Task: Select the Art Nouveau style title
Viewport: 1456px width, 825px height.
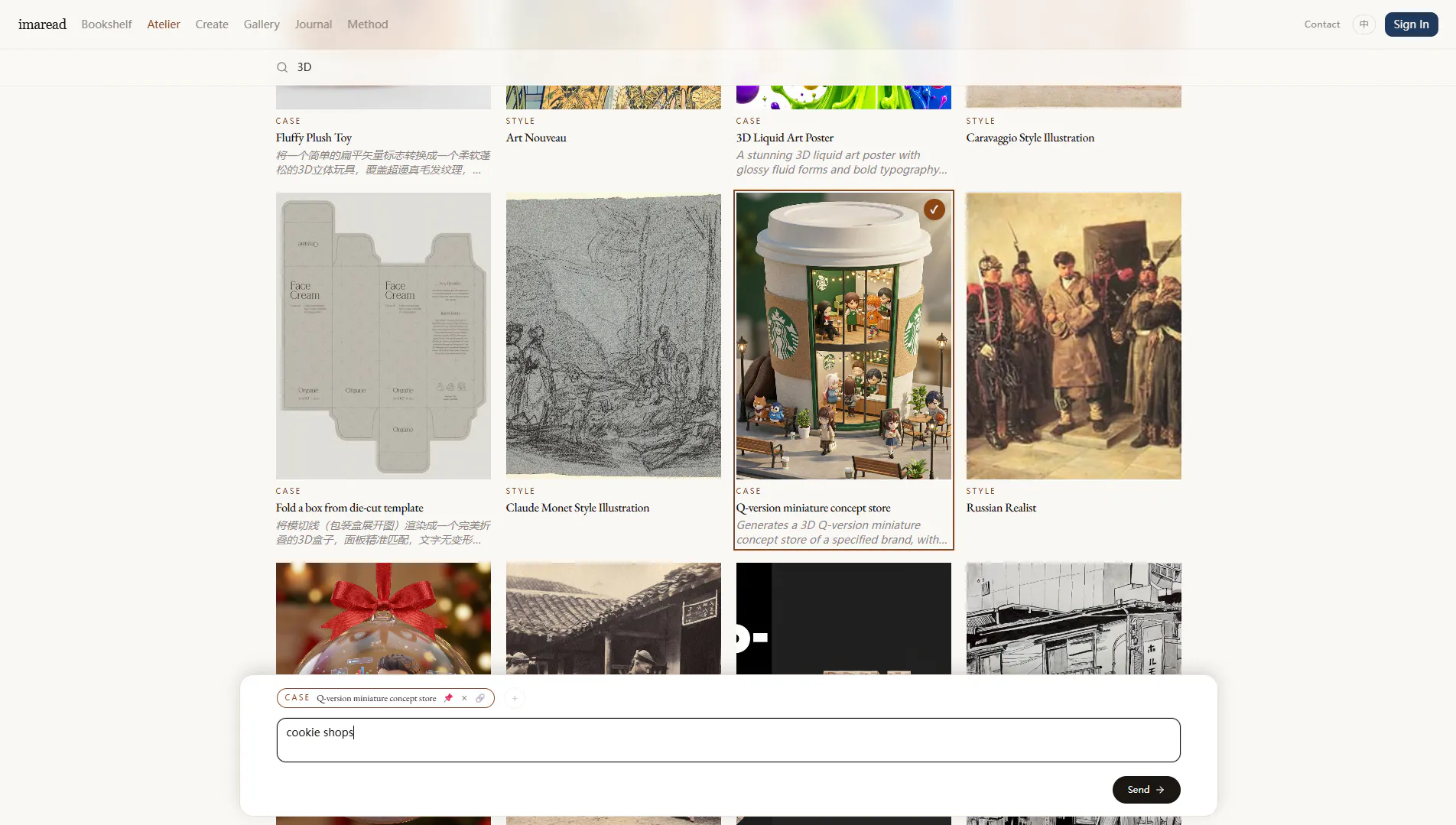Action: (536, 138)
